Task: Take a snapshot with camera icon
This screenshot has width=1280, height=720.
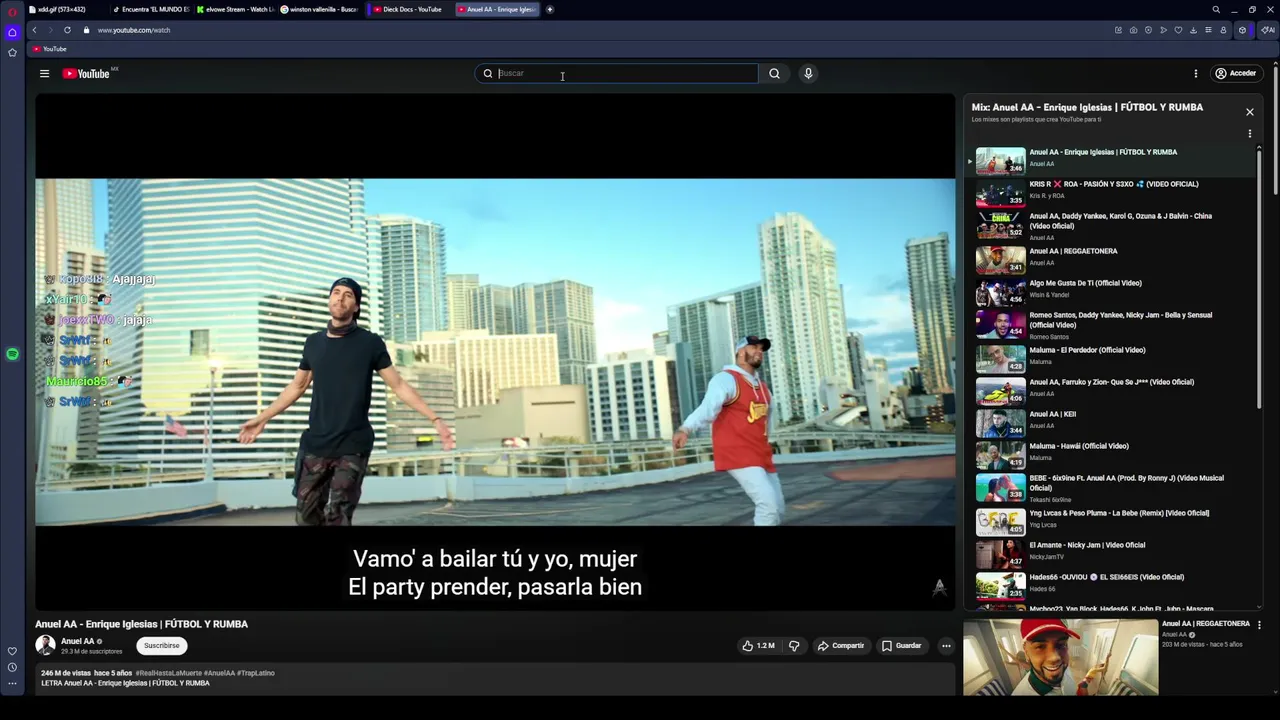Action: pos(1133,30)
